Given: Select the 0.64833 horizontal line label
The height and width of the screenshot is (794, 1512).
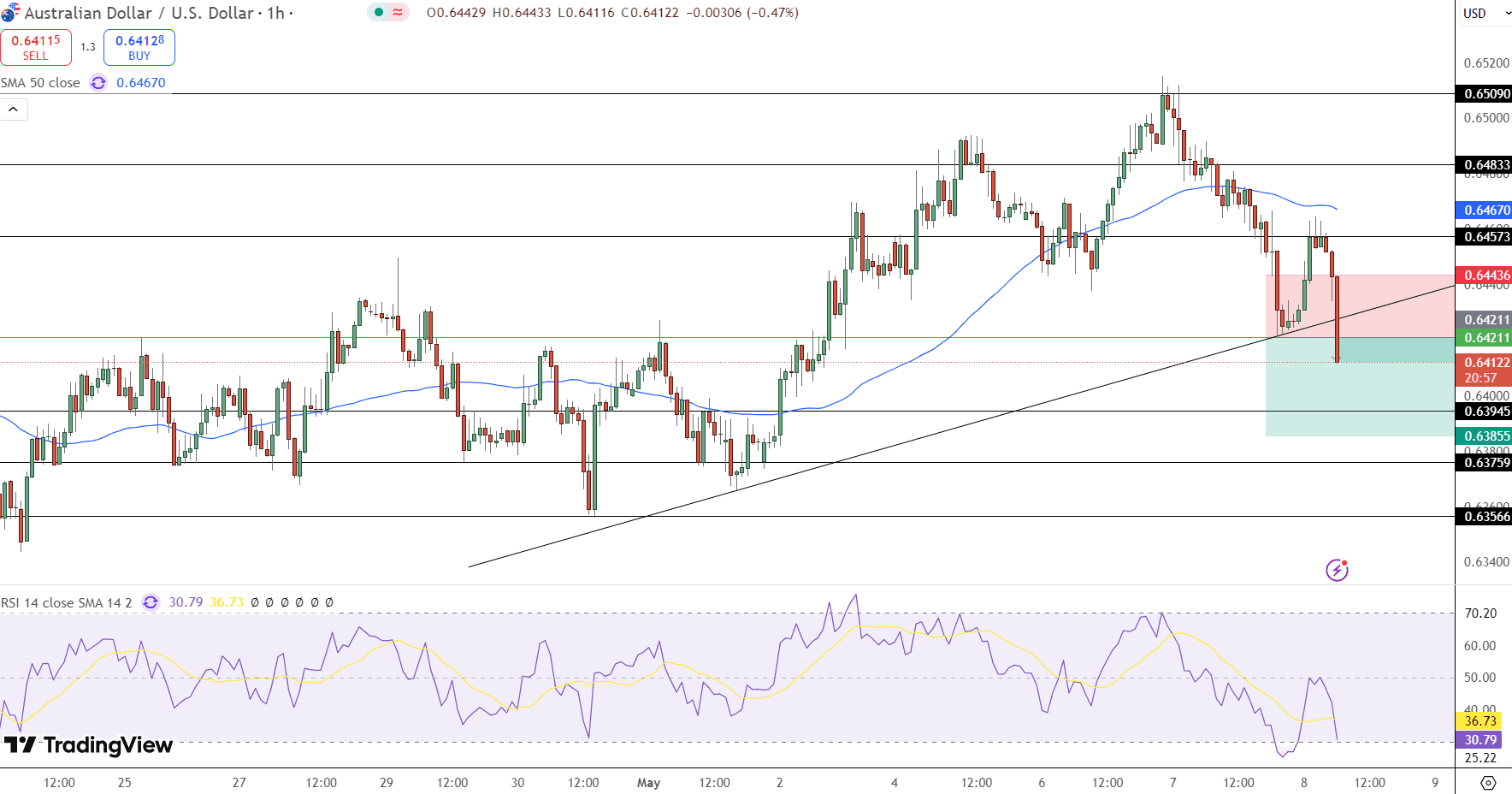Looking at the screenshot, I should pyautogui.click(x=1484, y=165).
